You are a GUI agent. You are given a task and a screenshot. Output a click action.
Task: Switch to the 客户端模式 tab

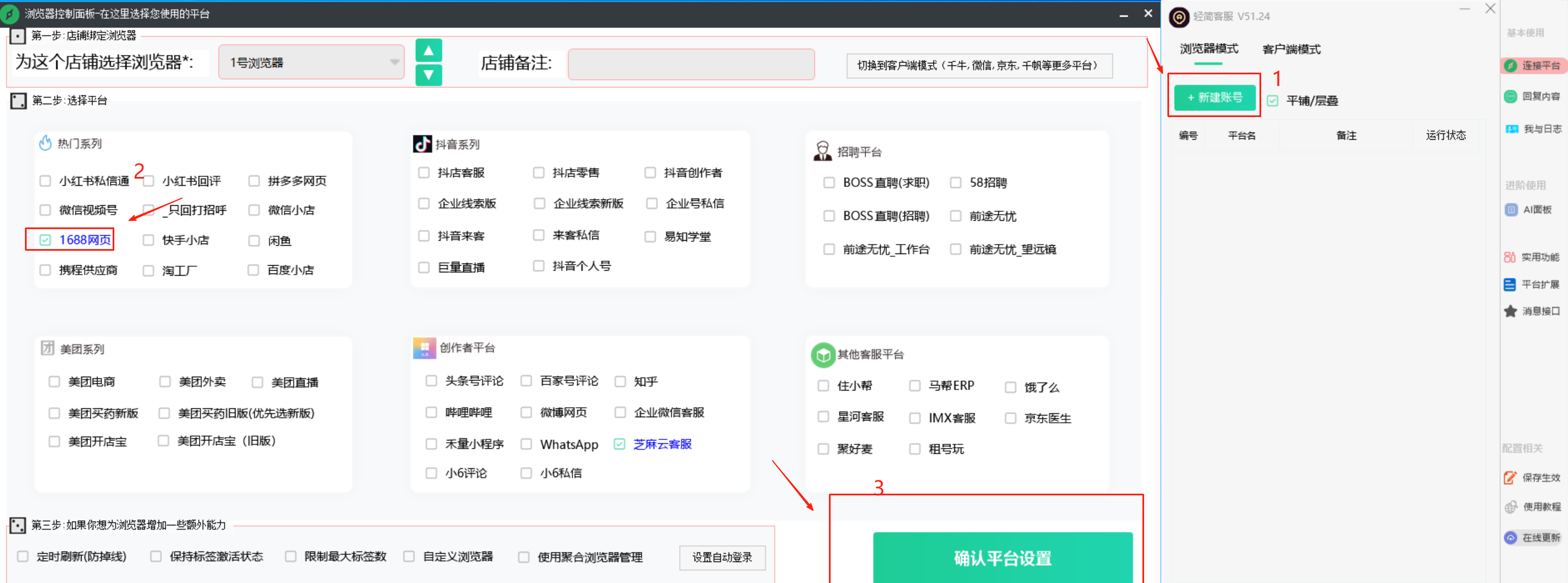(x=1291, y=49)
